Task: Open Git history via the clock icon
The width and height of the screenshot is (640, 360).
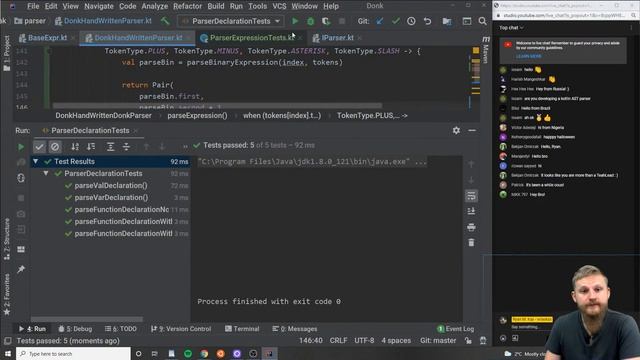Action: [411, 21]
